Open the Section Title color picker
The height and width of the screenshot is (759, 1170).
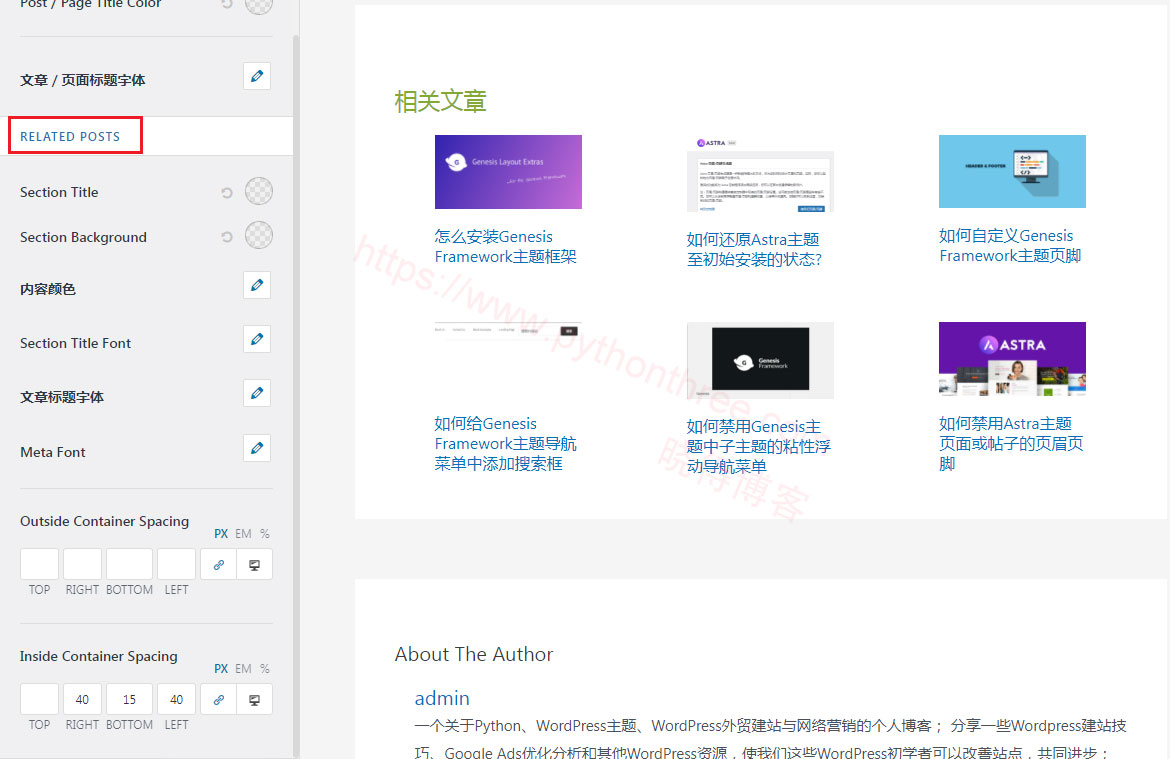(259, 191)
